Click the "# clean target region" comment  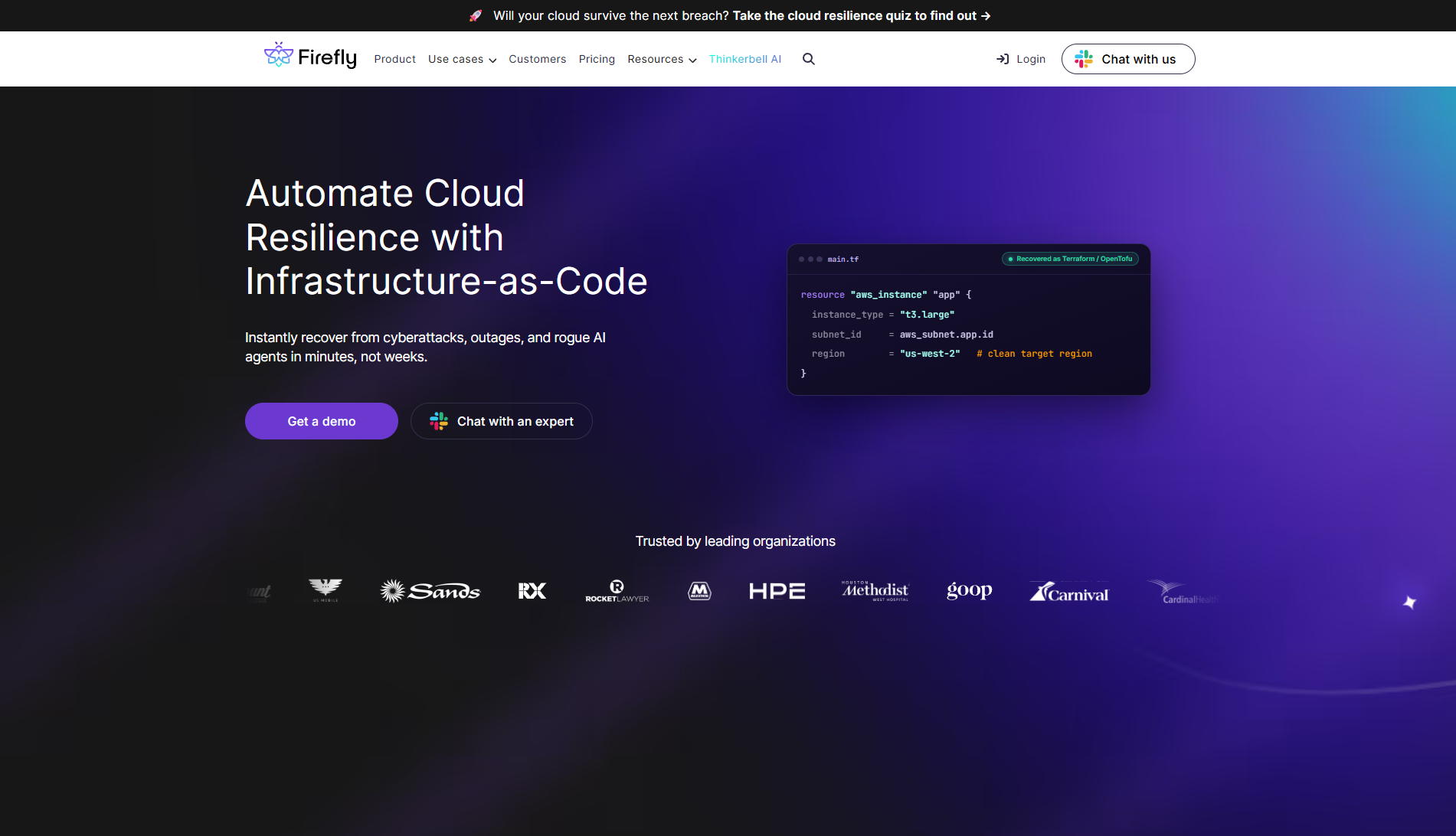tap(1035, 354)
